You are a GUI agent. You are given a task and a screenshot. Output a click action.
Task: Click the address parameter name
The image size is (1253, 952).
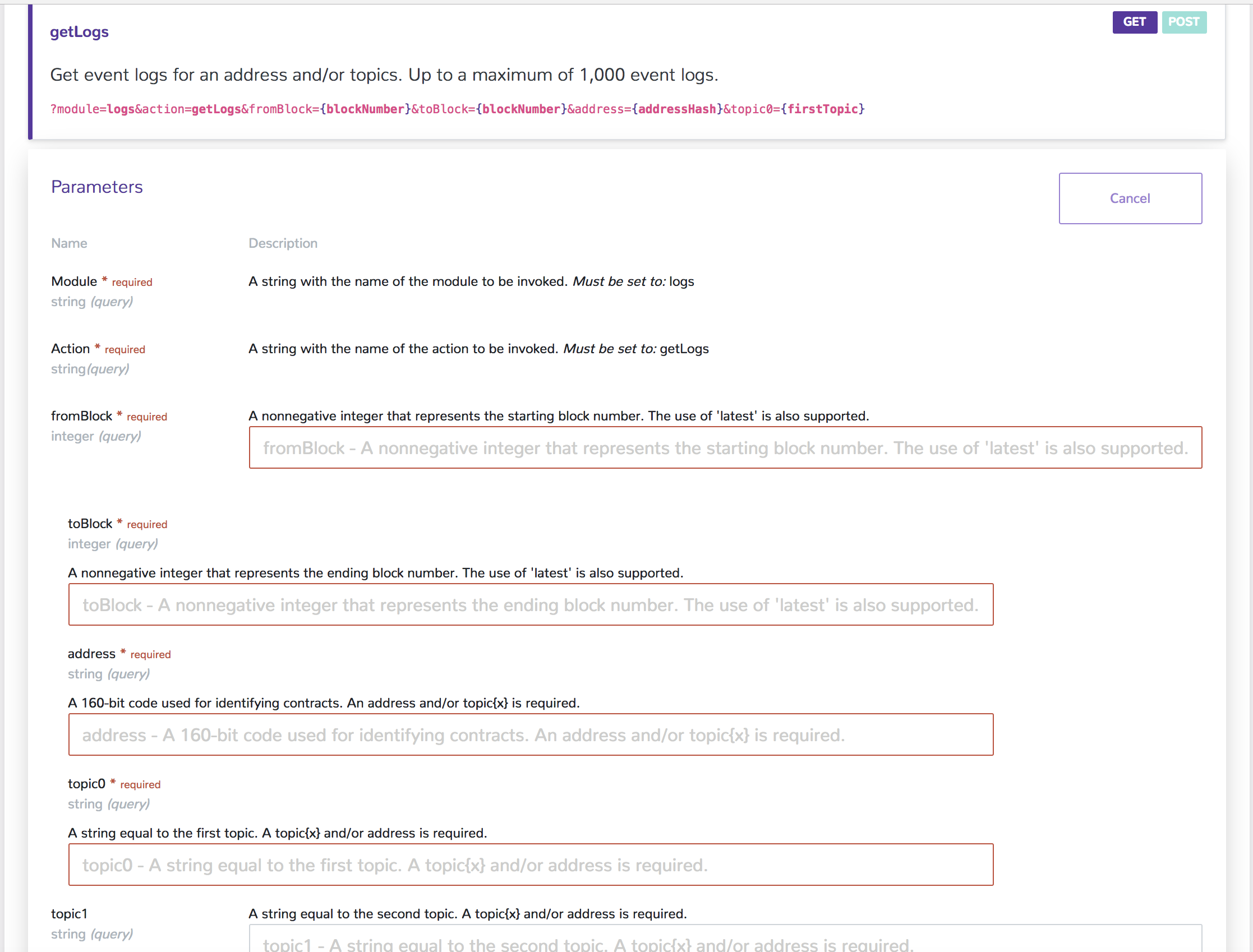92,654
